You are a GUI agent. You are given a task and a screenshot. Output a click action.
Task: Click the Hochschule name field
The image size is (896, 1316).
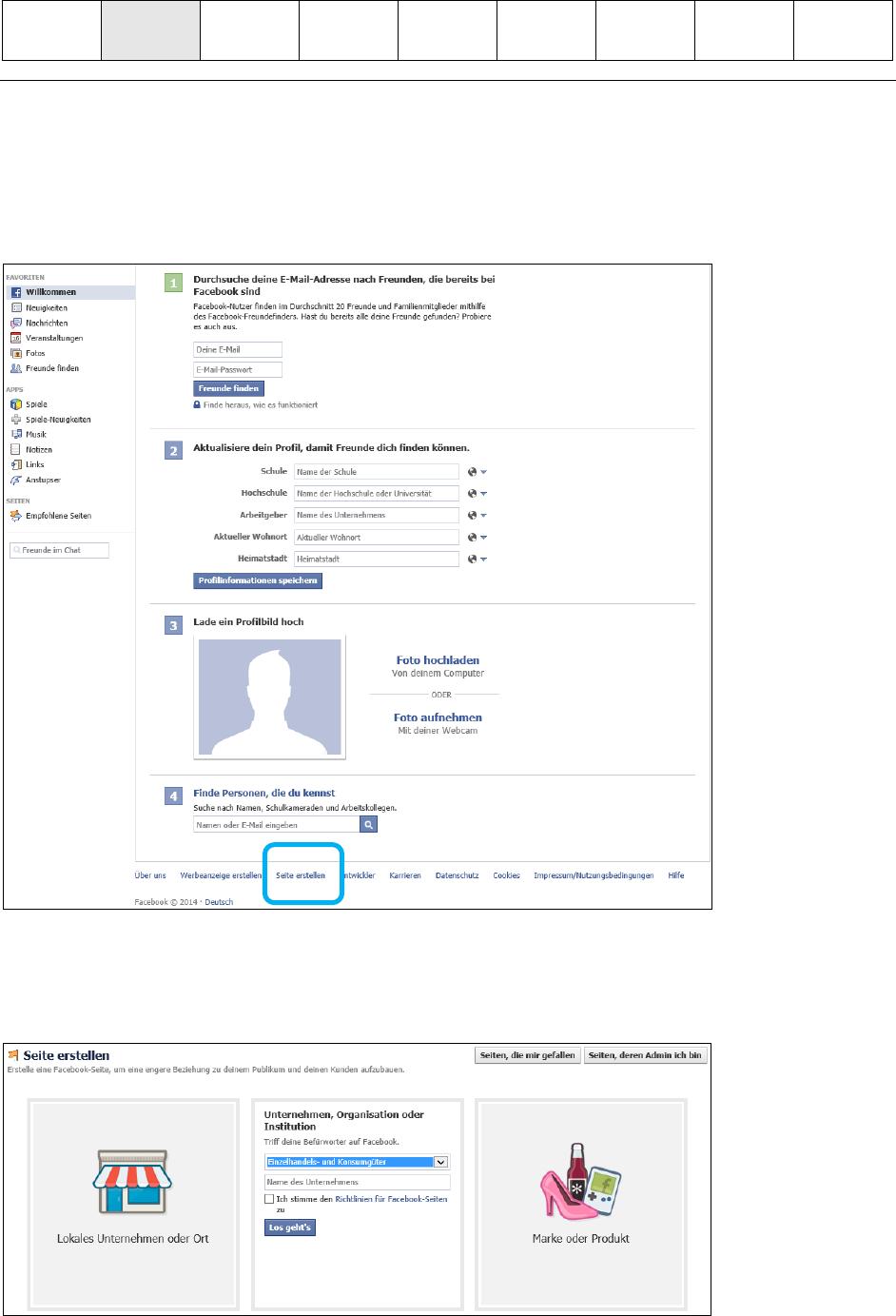[x=376, y=494]
